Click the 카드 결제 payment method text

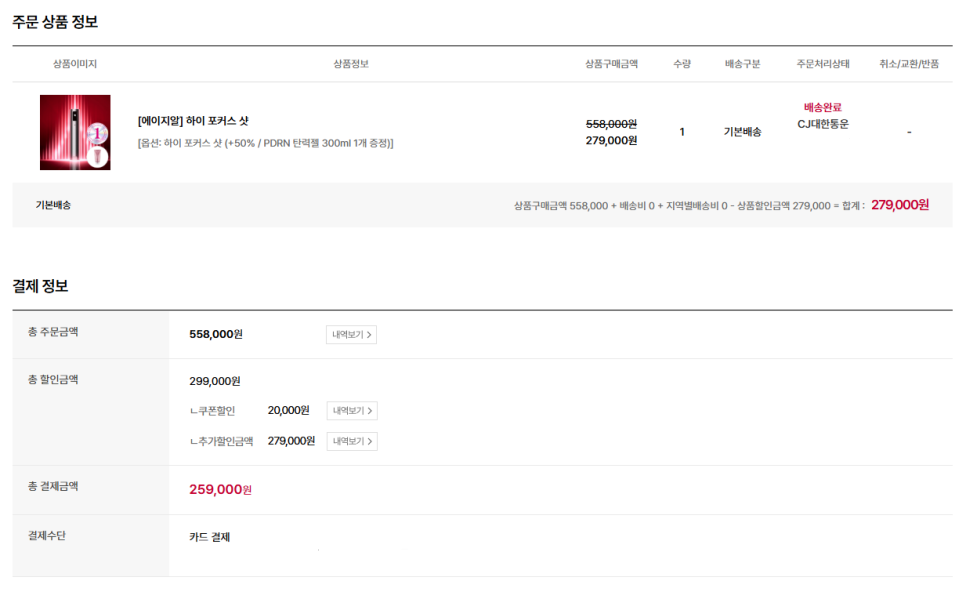click(x=209, y=537)
